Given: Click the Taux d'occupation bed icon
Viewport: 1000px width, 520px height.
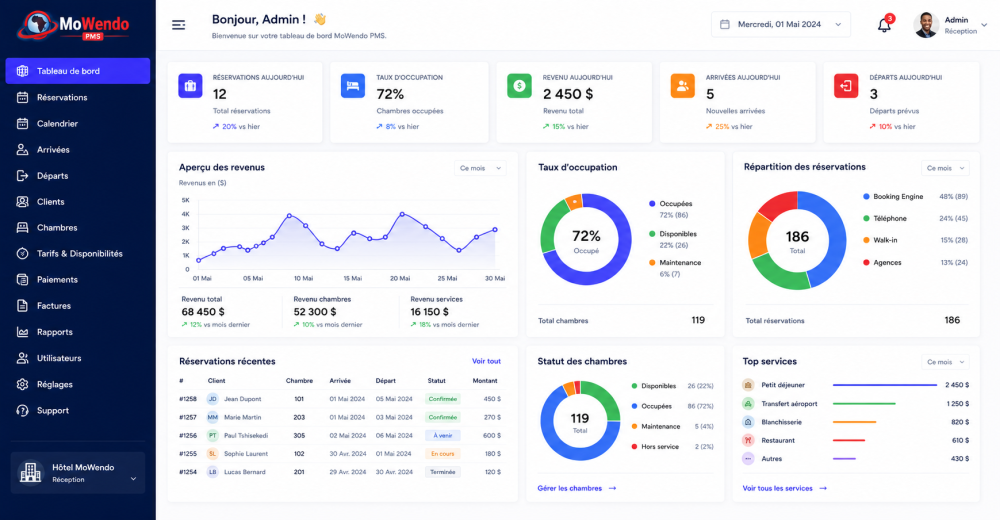Looking at the screenshot, I should (353, 86).
